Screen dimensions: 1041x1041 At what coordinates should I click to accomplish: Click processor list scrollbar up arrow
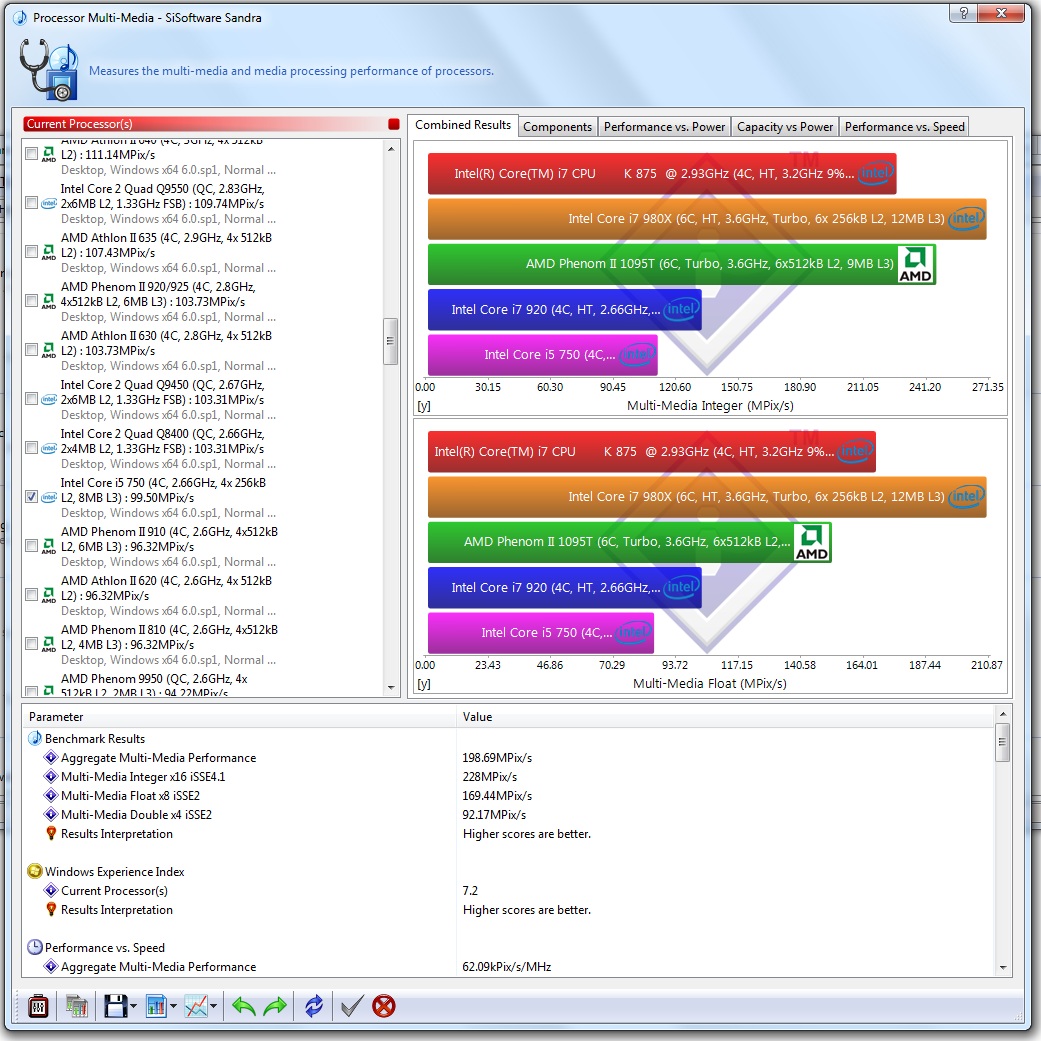pos(391,149)
